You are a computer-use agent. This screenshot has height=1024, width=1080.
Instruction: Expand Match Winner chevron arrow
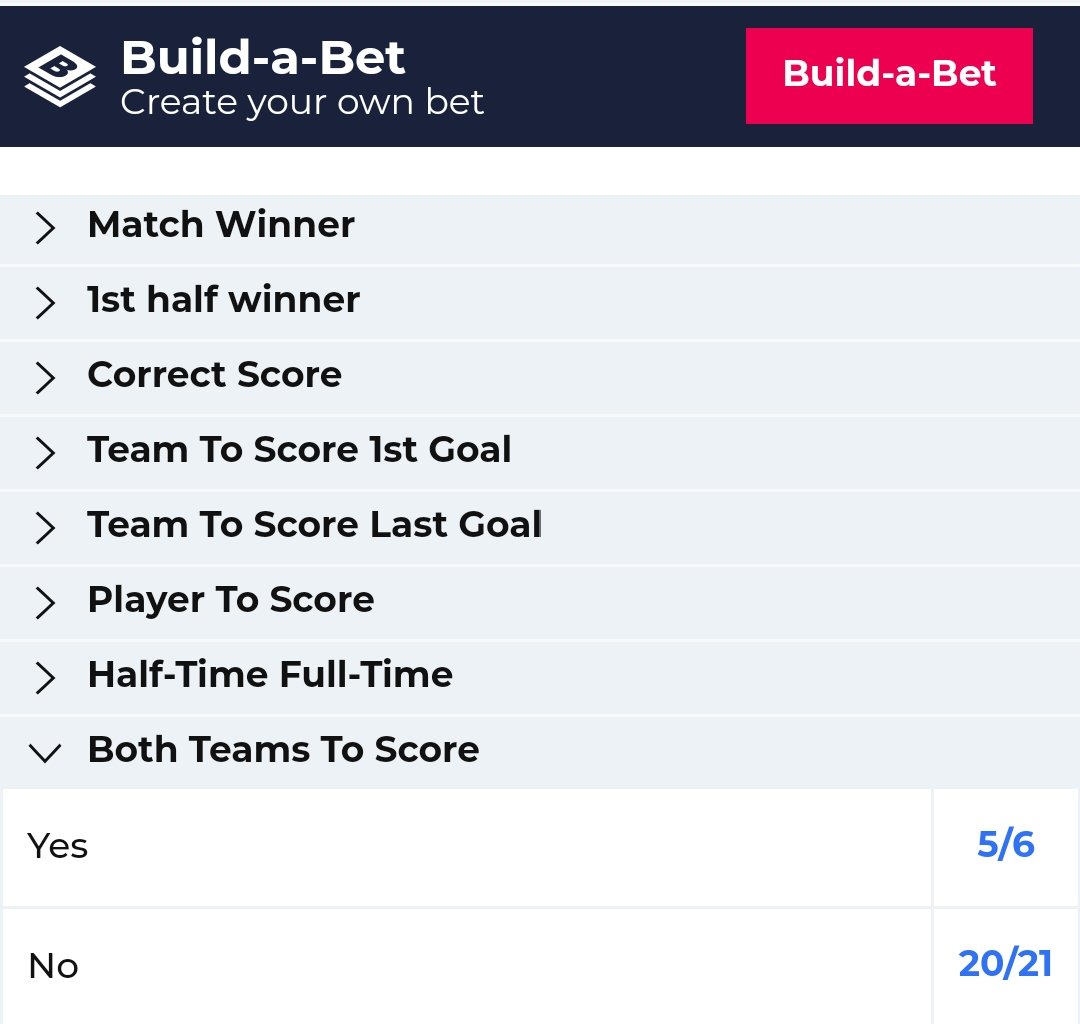(x=45, y=228)
